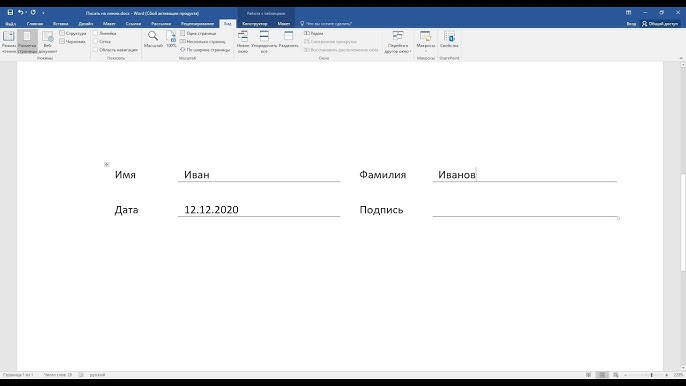Click the table move handle
This screenshot has width=686, height=386.
tap(106, 165)
